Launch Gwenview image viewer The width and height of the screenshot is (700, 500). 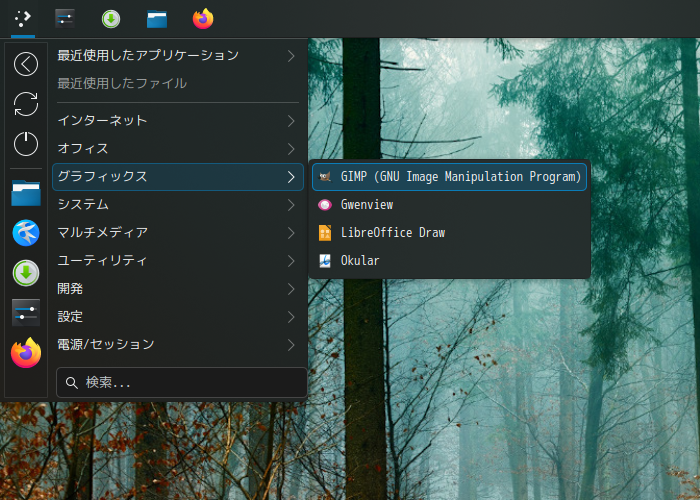coord(449,205)
